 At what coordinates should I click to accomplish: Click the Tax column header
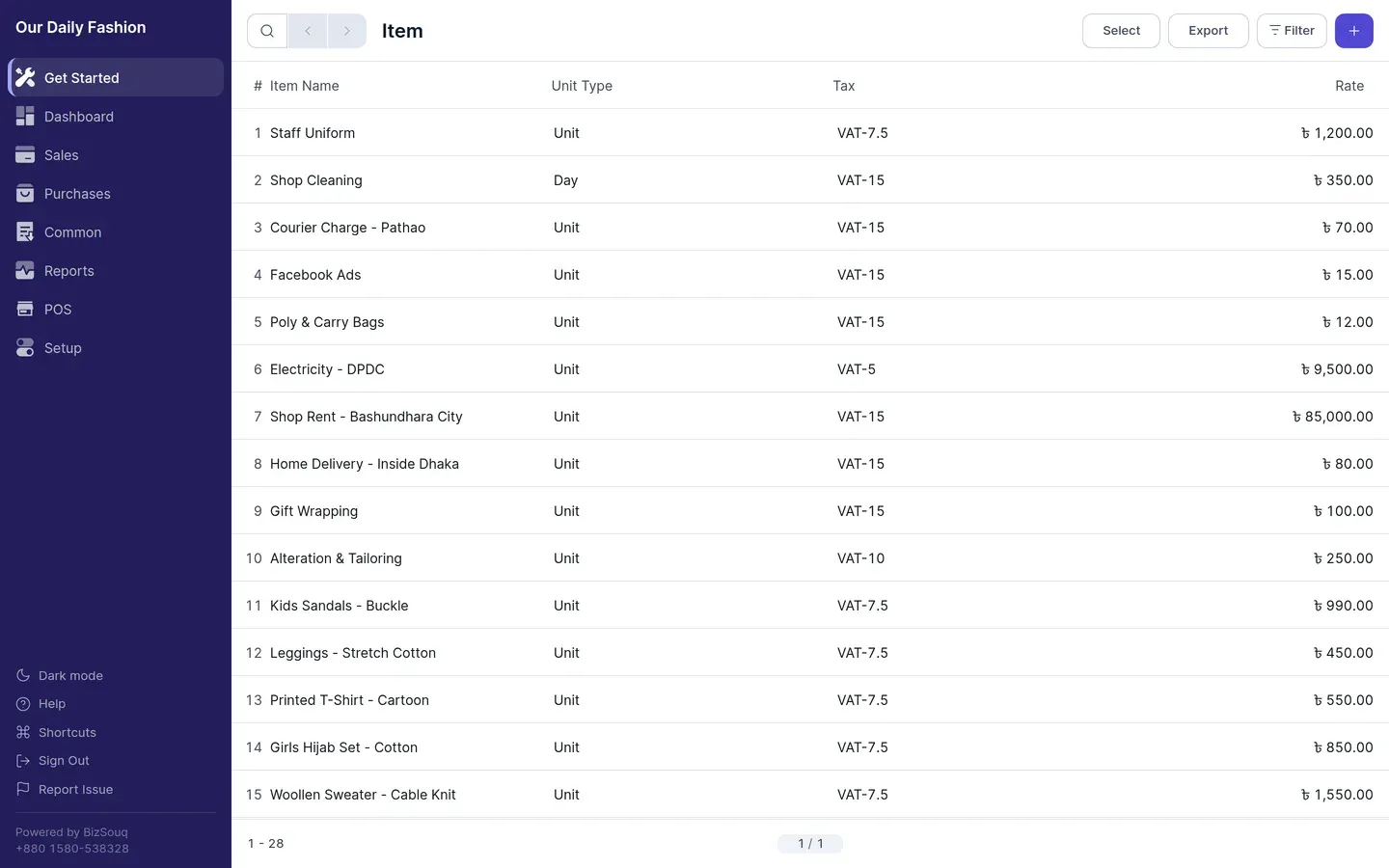[x=844, y=86]
